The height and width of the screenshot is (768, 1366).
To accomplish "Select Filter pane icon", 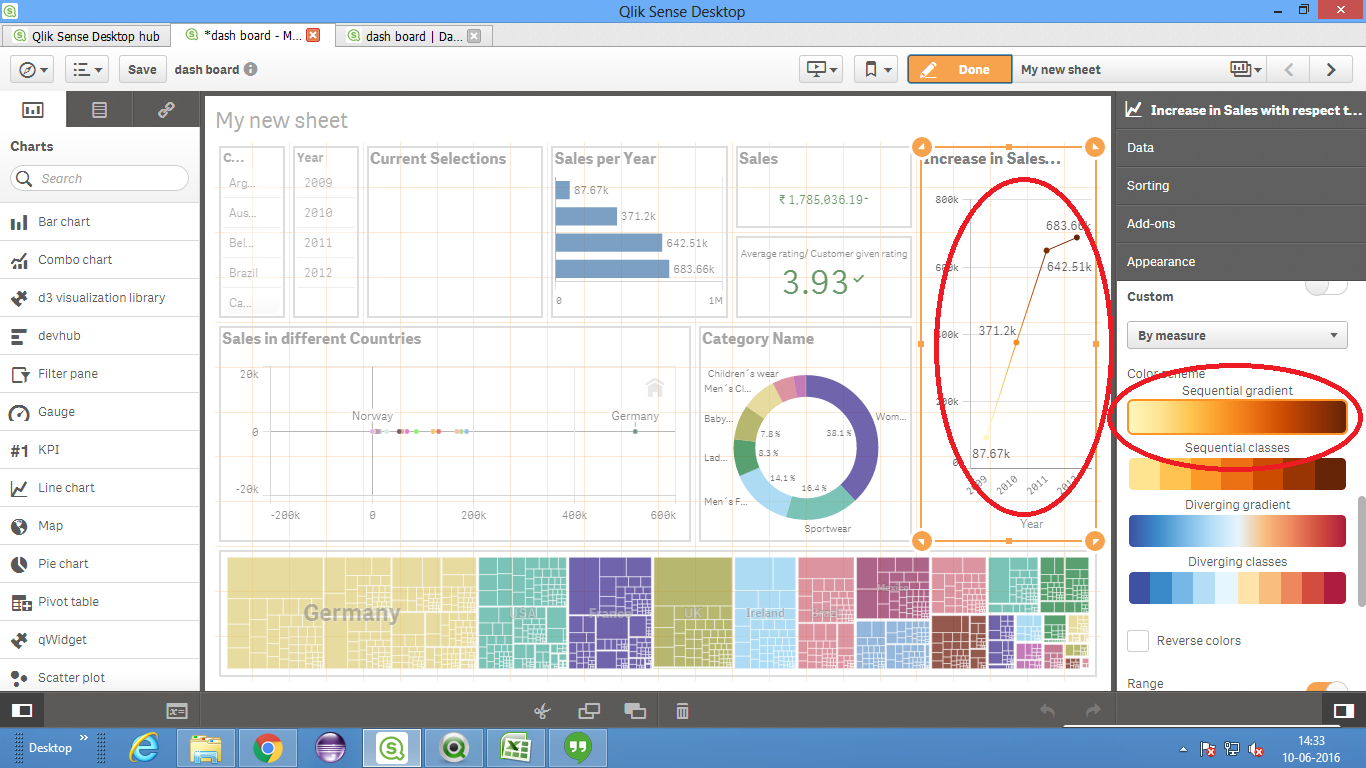I will click(19, 374).
